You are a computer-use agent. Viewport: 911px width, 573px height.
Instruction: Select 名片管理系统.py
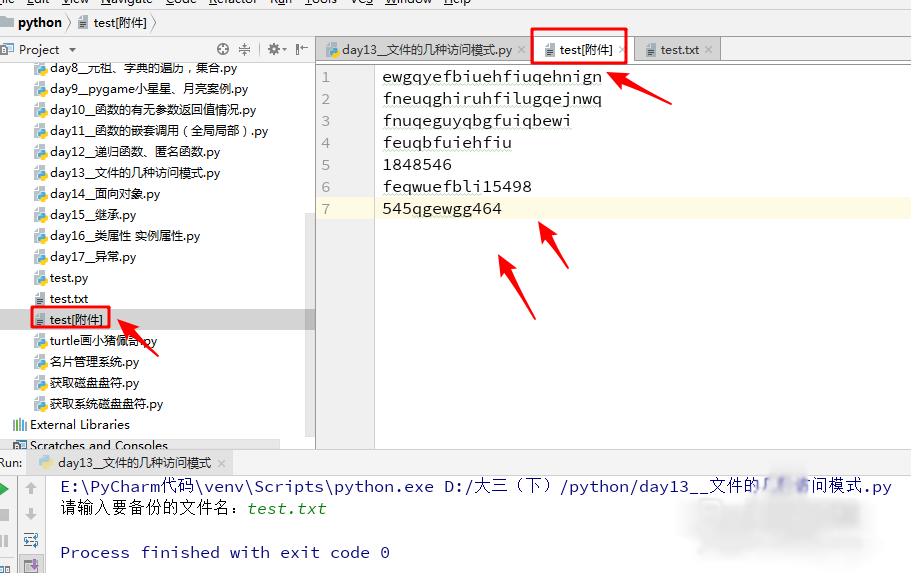pyautogui.click(x=94, y=361)
